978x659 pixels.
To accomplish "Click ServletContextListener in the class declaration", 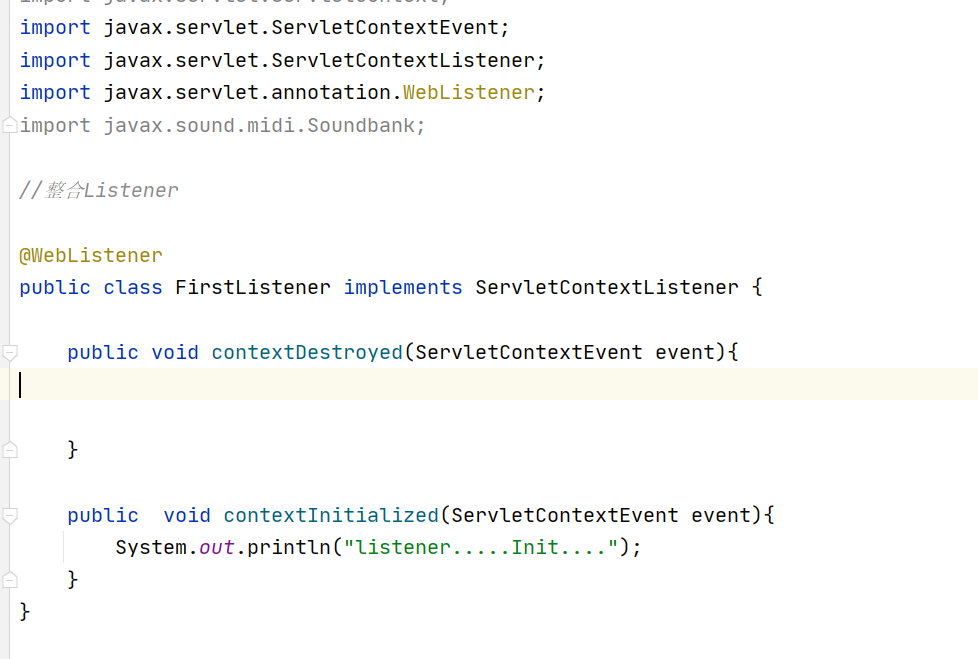I will point(606,287).
